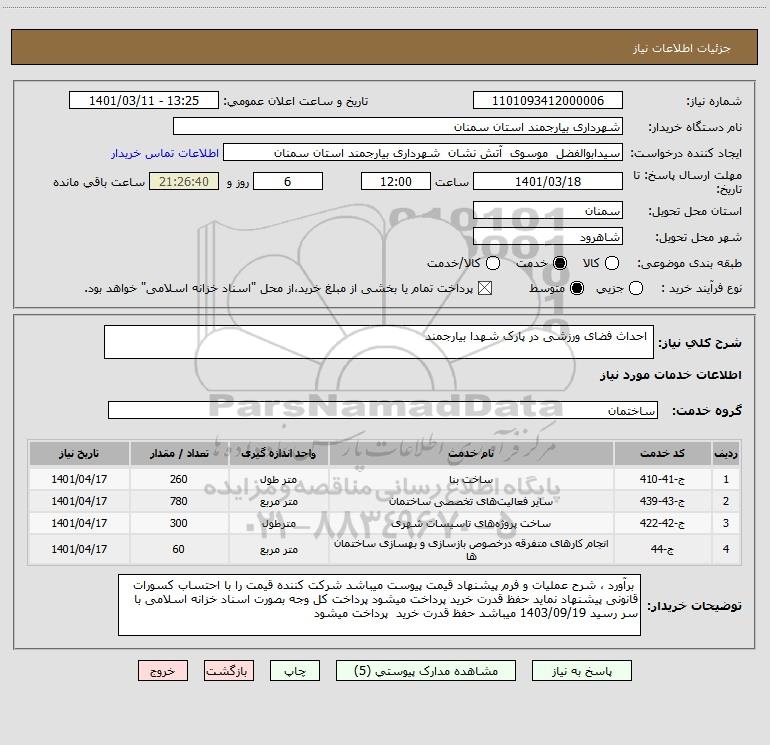Click need date 1401/04/17 in row 1

pos(79,479)
